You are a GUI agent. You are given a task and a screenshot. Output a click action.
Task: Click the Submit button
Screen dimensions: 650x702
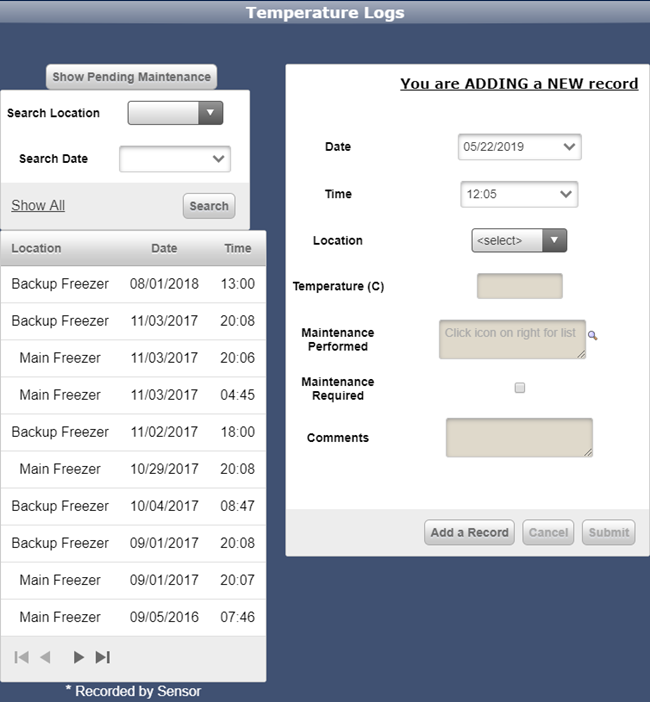click(609, 532)
